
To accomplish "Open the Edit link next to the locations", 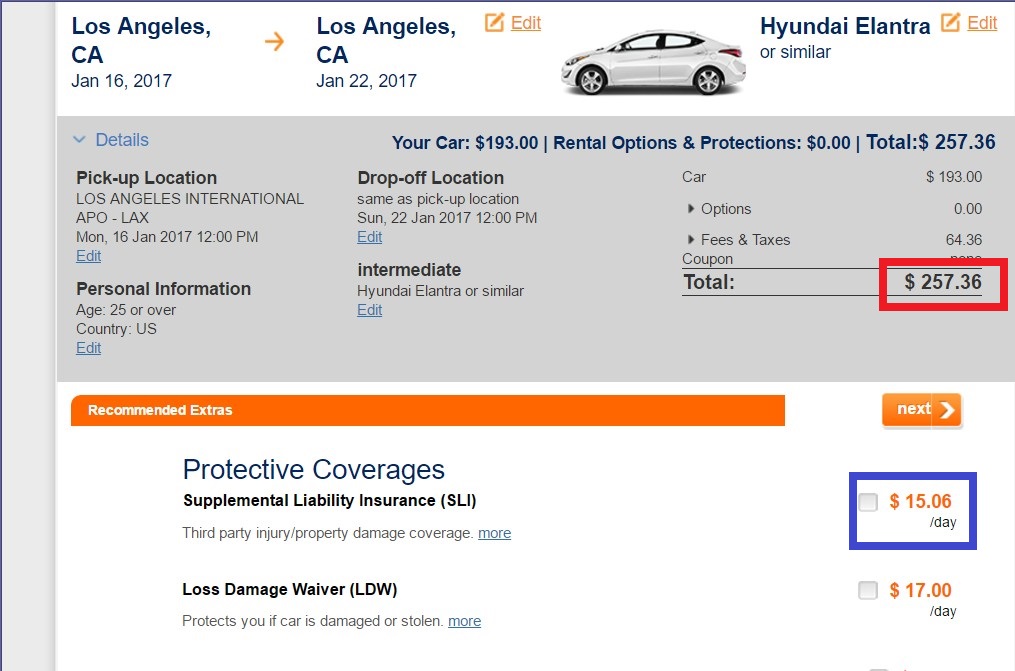I will click(x=526, y=23).
